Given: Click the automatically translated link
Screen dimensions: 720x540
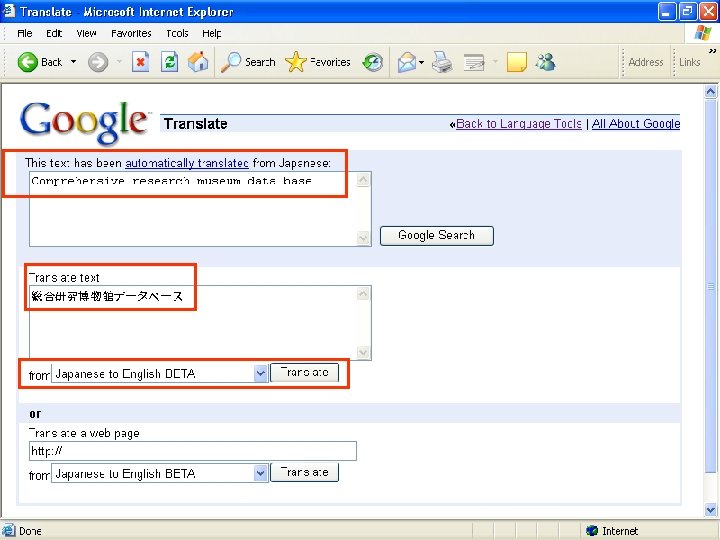Looking at the screenshot, I should point(187,163).
